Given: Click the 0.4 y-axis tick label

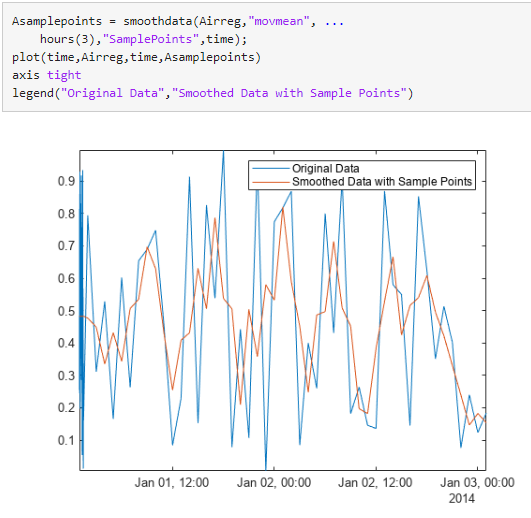Looking at the screenshot, I should click(x=66, y=343).
